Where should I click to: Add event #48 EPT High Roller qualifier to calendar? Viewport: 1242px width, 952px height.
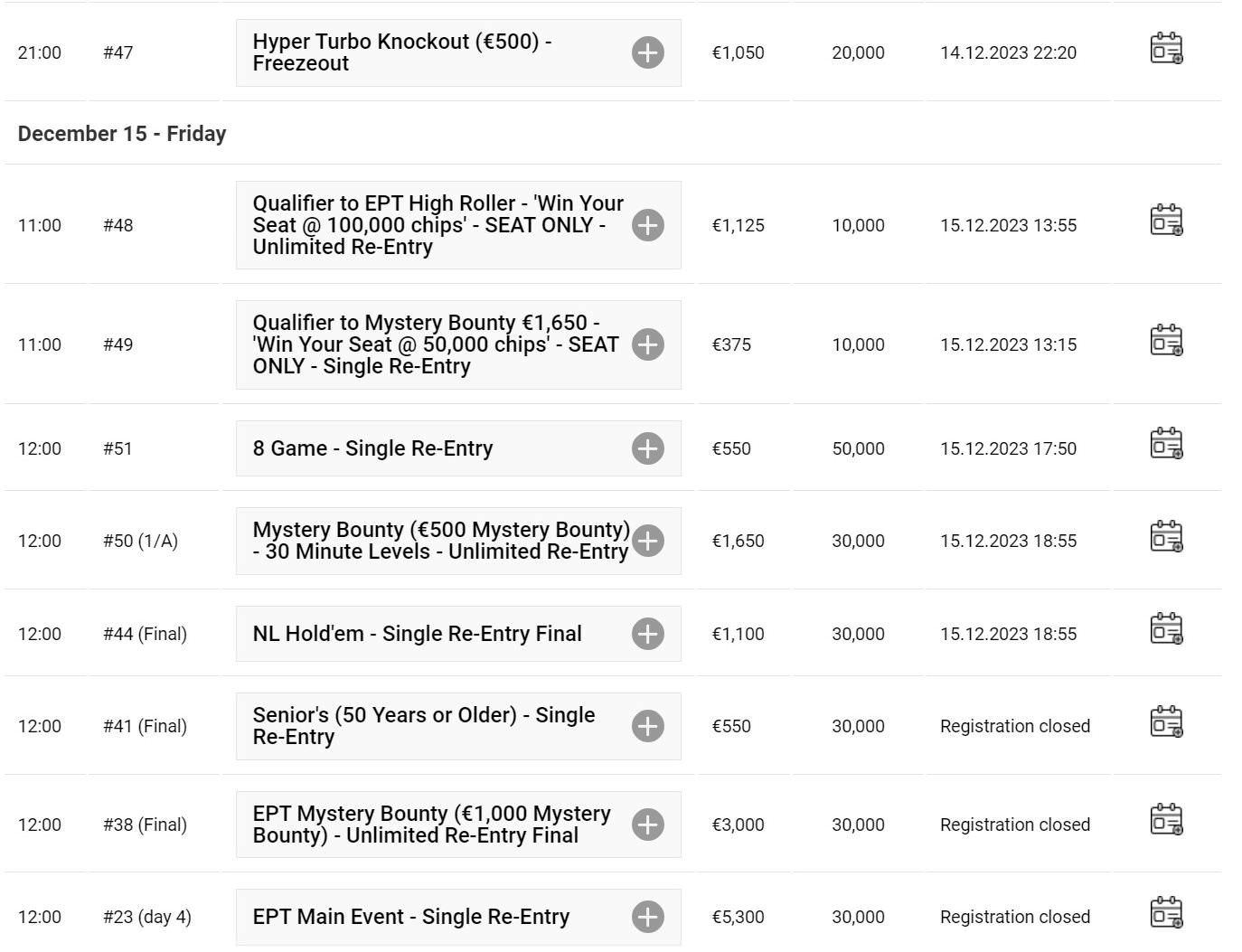tap(1166, 221)
